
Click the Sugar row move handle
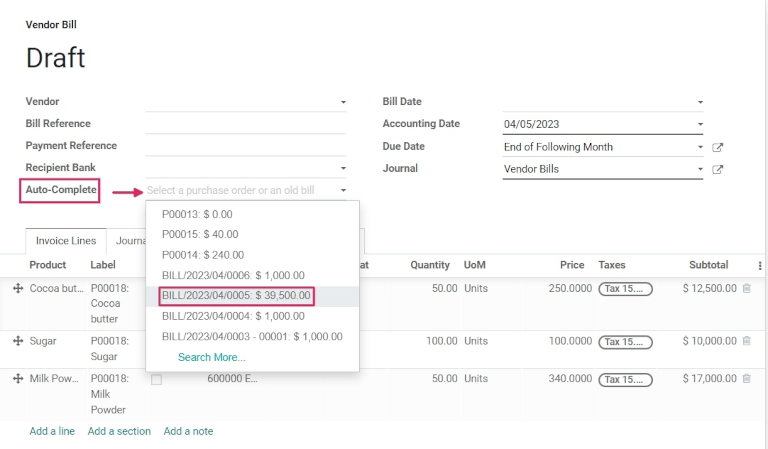tap(17, 341)
